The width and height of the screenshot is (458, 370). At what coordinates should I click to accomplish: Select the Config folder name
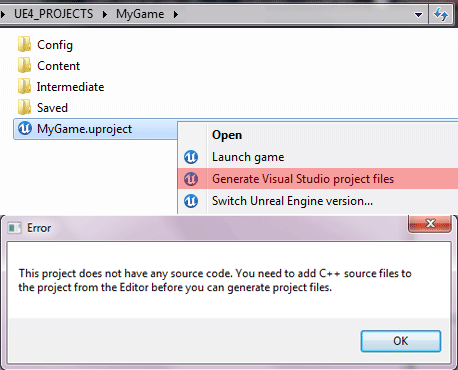pyautogui.click(x=55, y=45)
